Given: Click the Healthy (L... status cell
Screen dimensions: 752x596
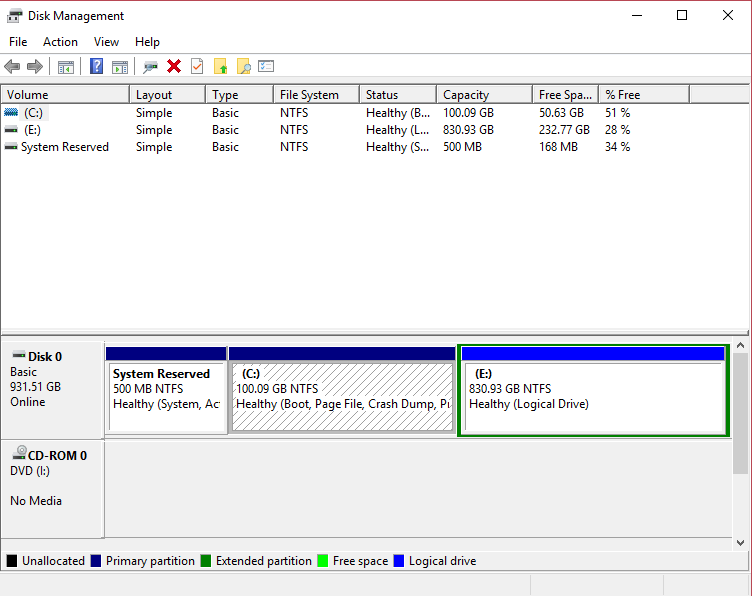Looking at the screenshot, I should [x=398, y=130].
